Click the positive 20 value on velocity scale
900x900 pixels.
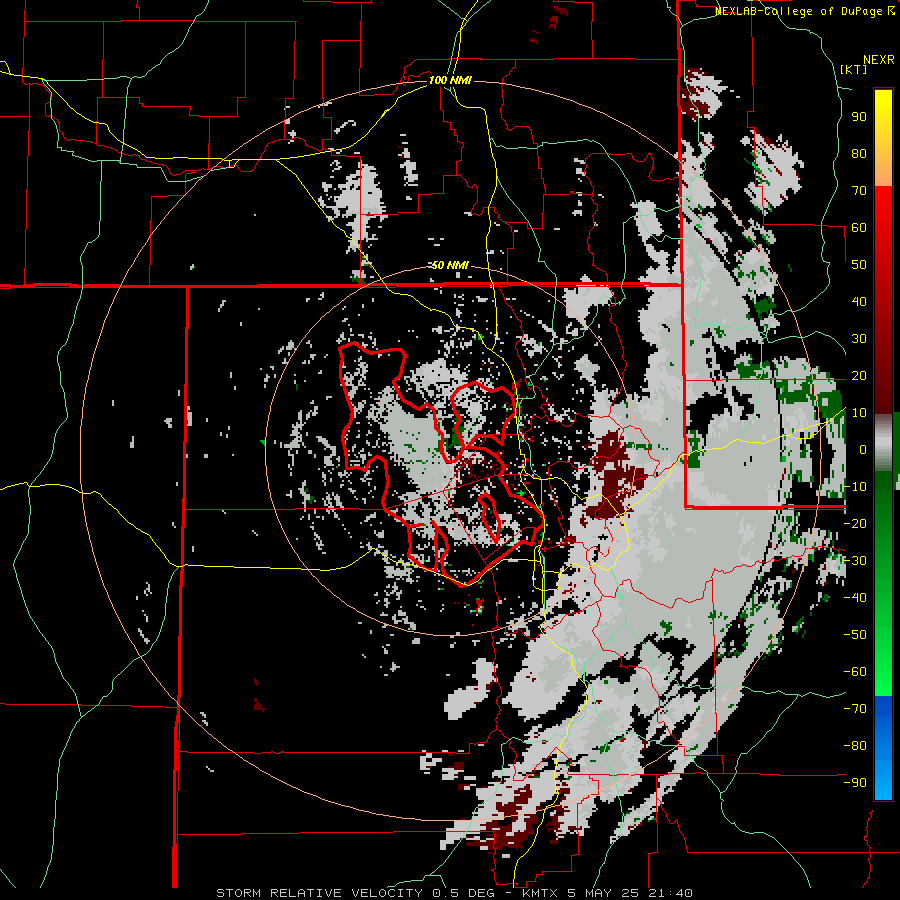pyautogui.click(x=859, y=376)
